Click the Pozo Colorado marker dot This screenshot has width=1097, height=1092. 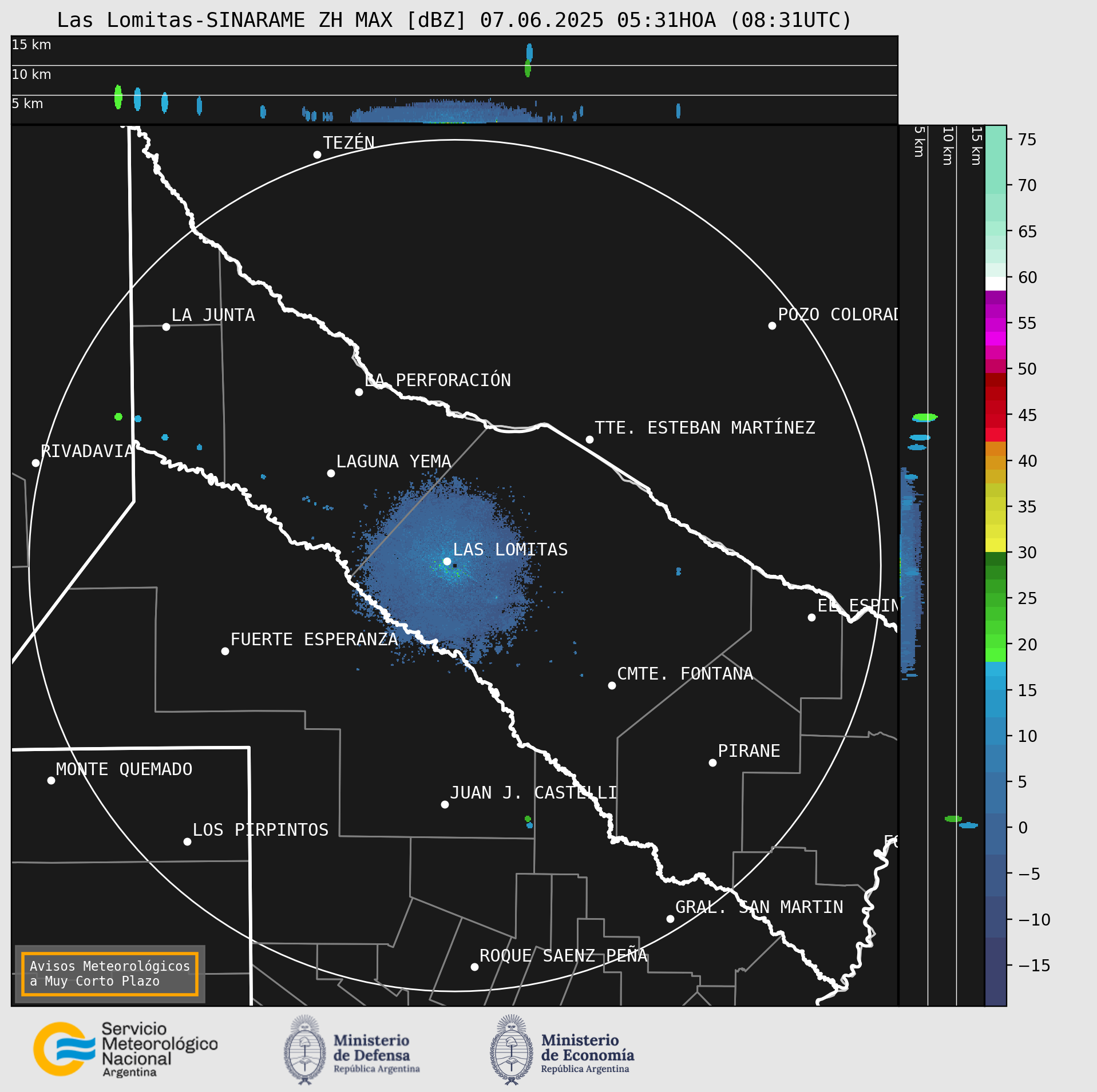(x=772, y=325)
